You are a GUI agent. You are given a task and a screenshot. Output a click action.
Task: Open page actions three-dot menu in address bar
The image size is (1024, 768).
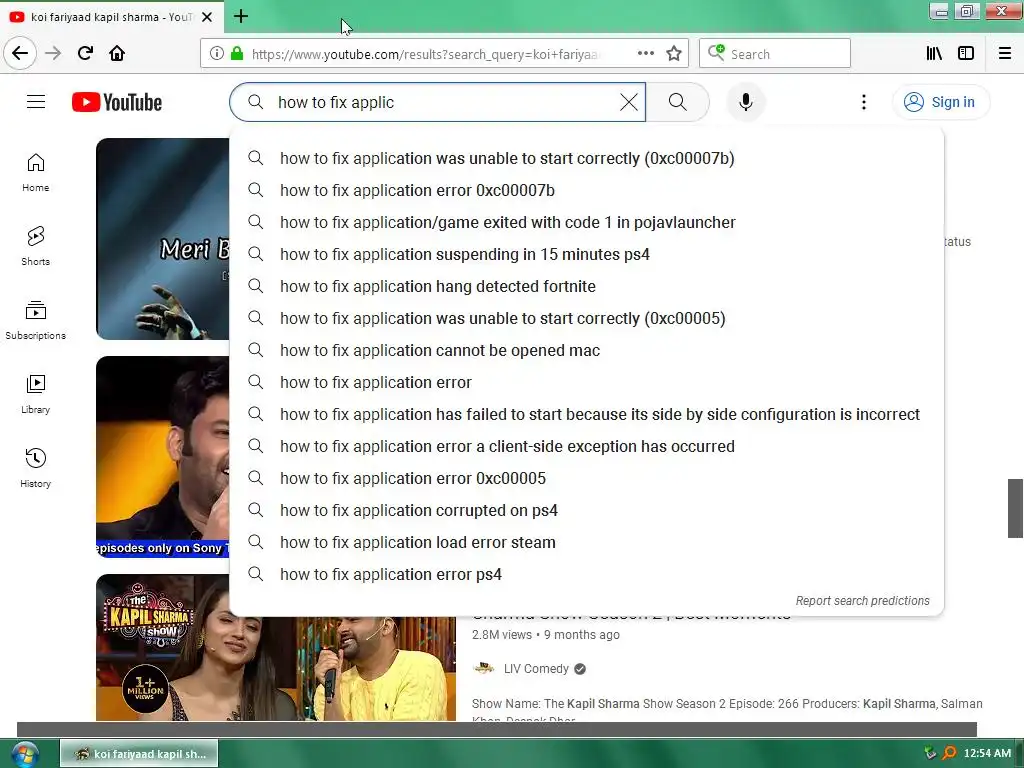pyautogui.click(x=645, y=54)
